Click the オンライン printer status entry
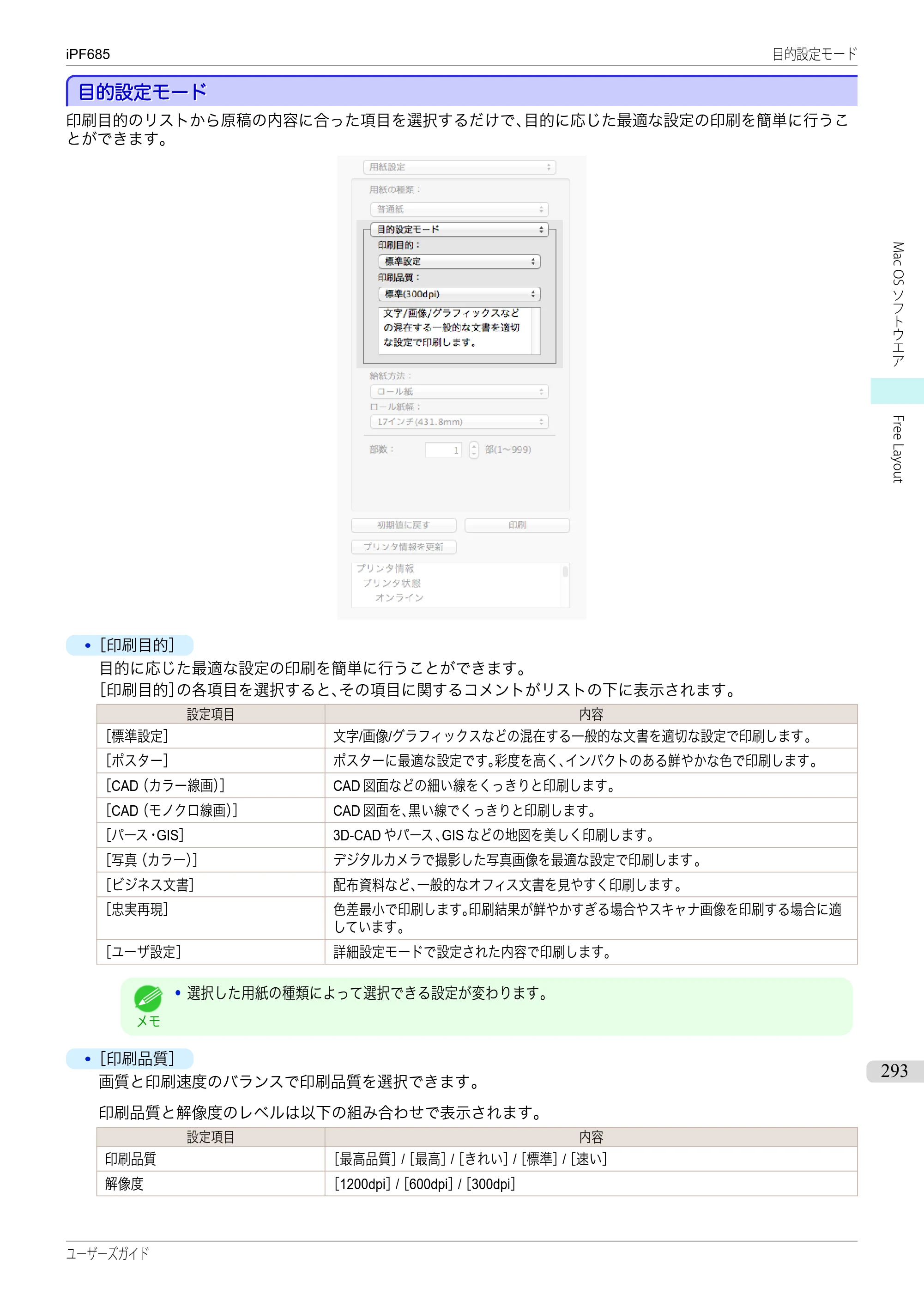Image resolution: width=924 pixels, height=1307 pixels. pos(399,598)
